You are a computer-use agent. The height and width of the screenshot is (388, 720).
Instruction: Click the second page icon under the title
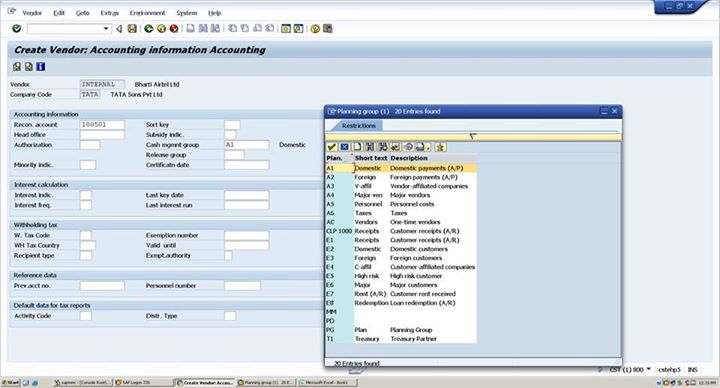[x=28, y=67]
